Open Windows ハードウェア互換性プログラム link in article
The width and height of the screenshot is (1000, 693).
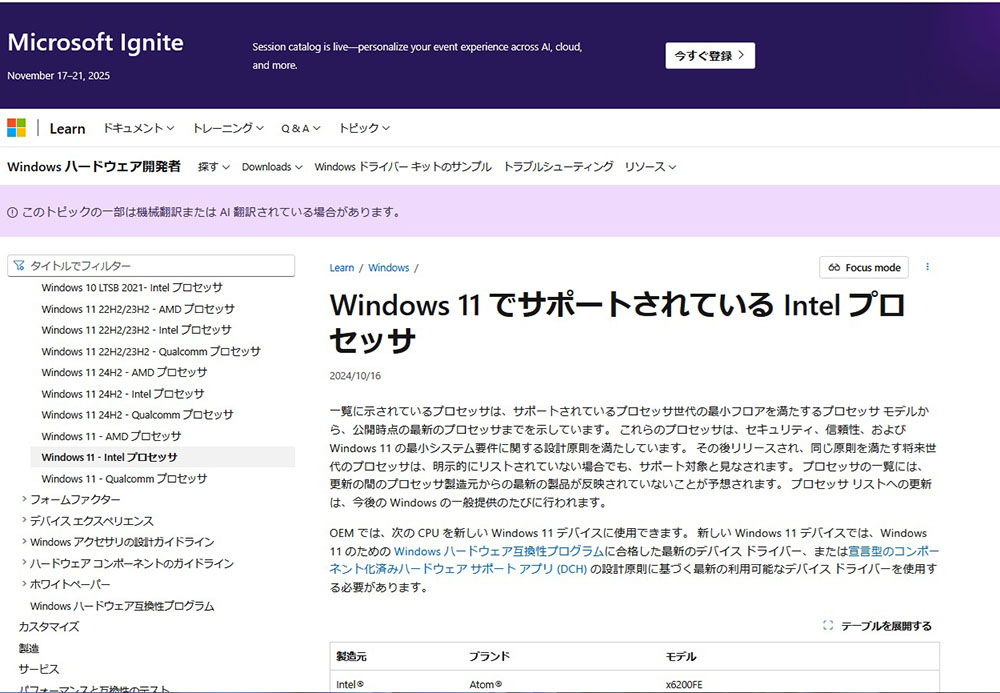(498, 551)
